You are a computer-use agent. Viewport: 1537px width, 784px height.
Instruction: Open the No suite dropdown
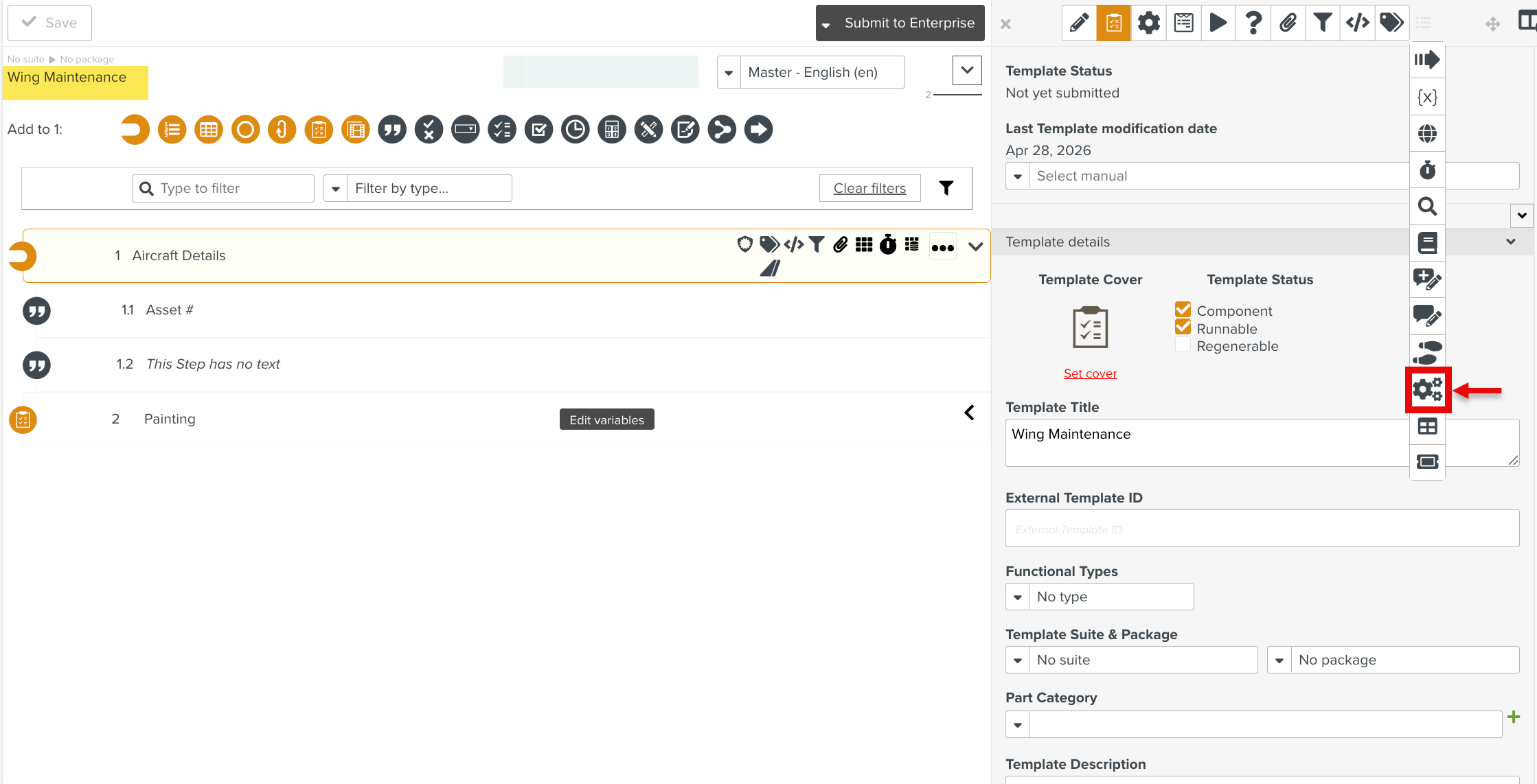tap(1132, 660)
